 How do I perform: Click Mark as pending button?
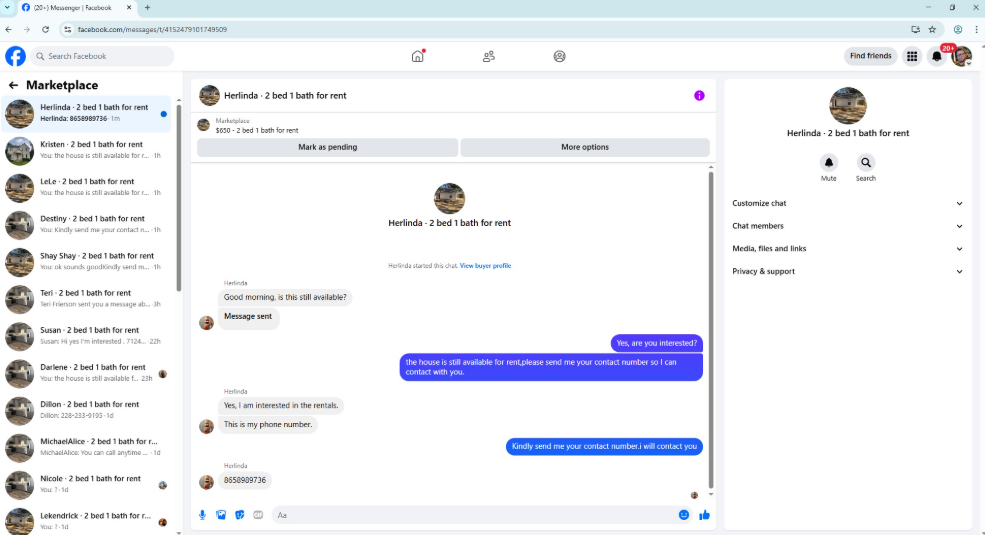click(x=327, y=147)
